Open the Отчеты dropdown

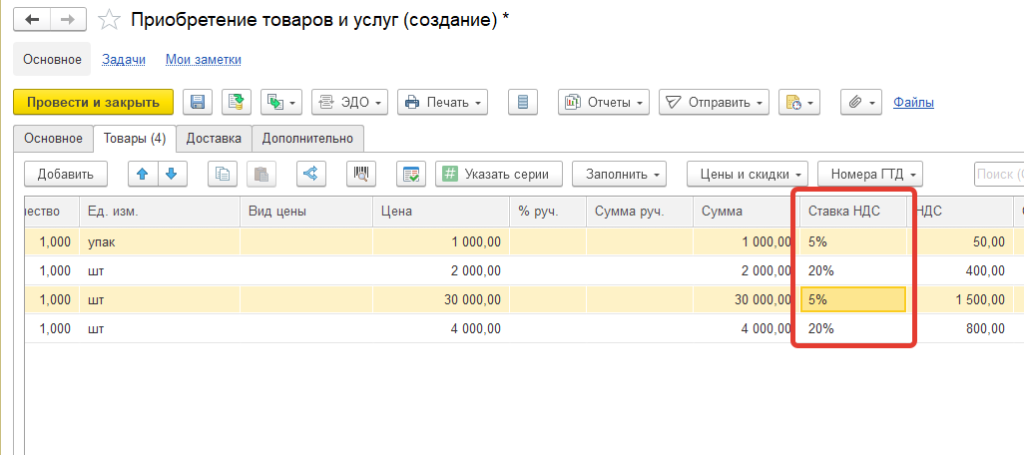click(x=603, y=102)
